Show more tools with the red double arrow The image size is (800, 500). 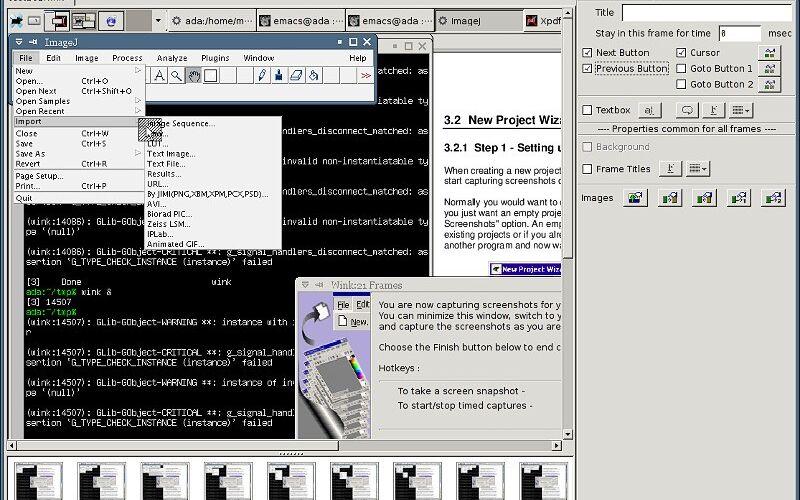365,76
